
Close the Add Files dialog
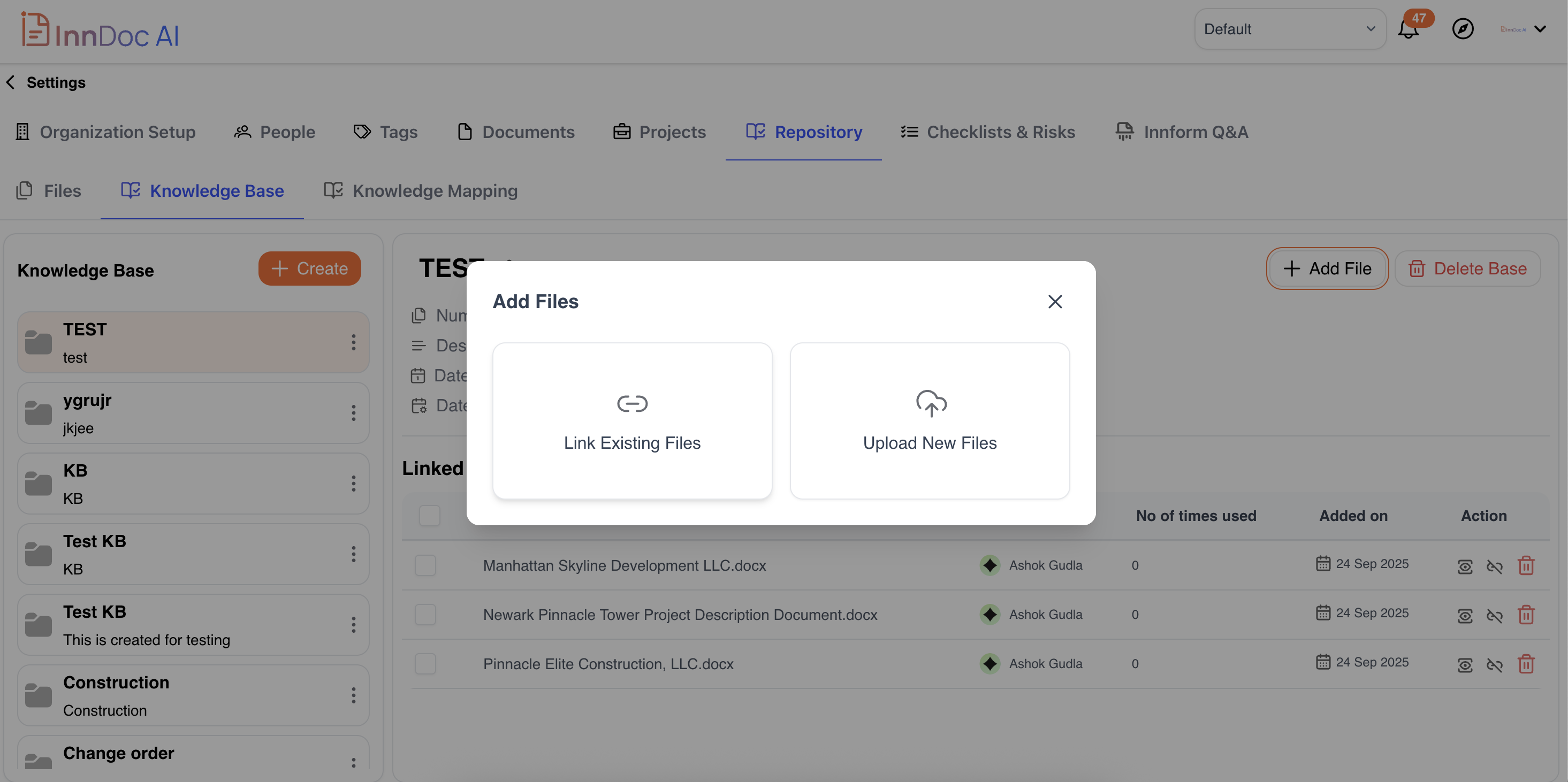(x=1055, y=302)
